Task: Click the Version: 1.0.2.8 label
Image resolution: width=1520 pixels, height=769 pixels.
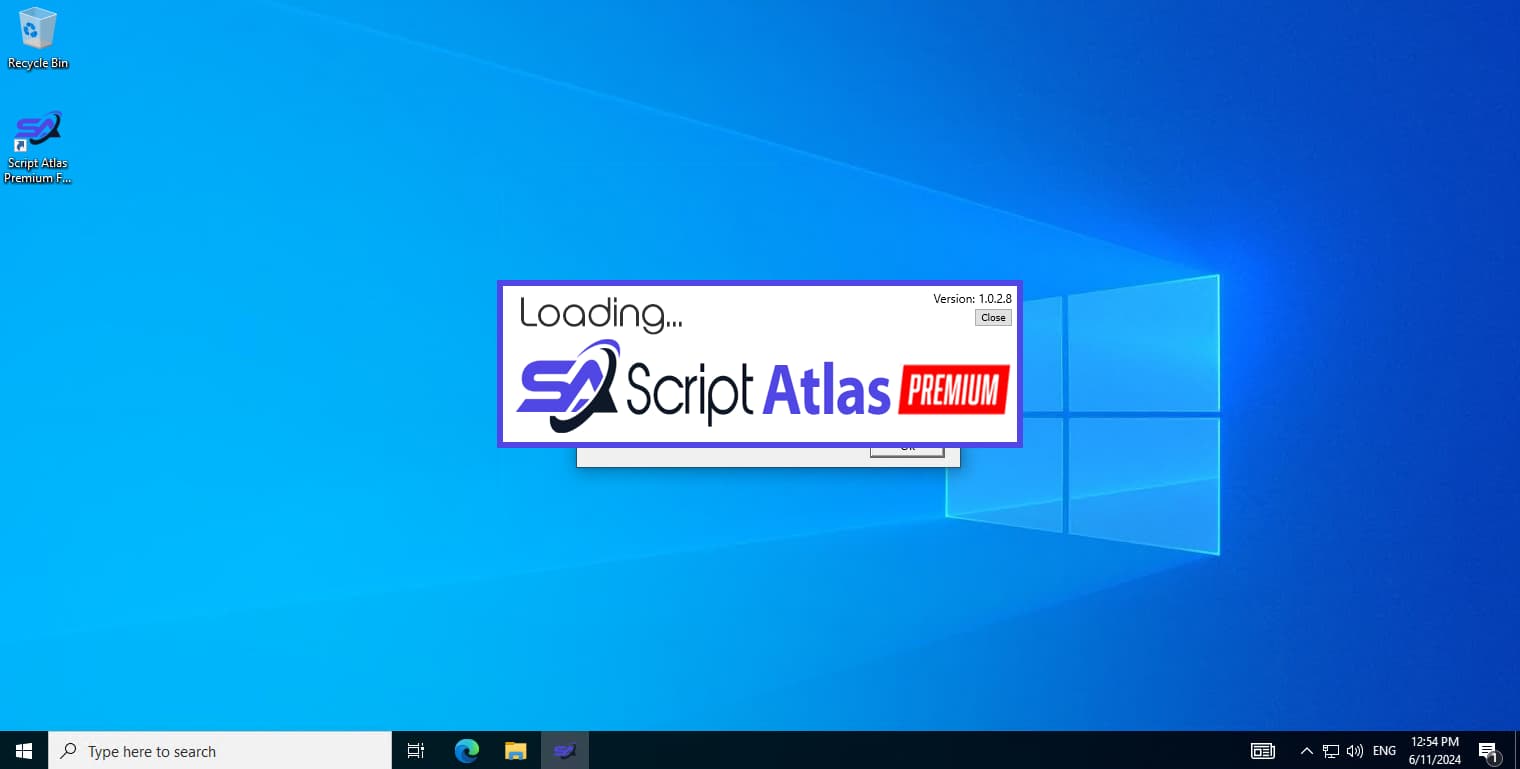Action: click(972, 298)
